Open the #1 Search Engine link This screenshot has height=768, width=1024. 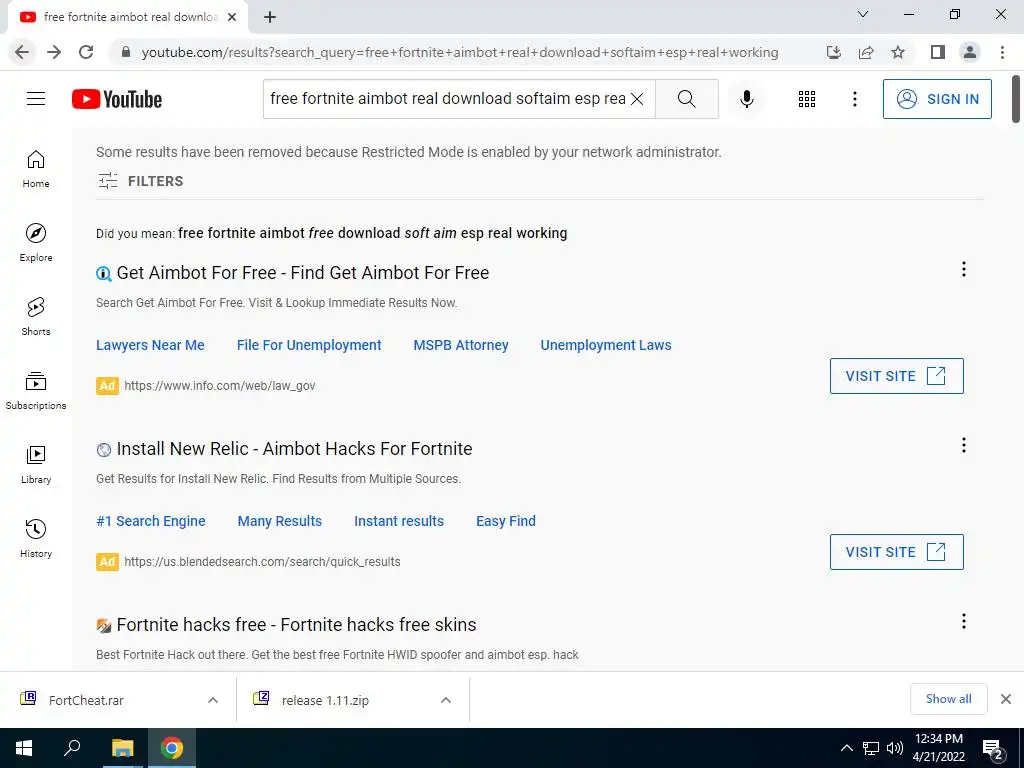pyautogui.click(x=151, y=521)
